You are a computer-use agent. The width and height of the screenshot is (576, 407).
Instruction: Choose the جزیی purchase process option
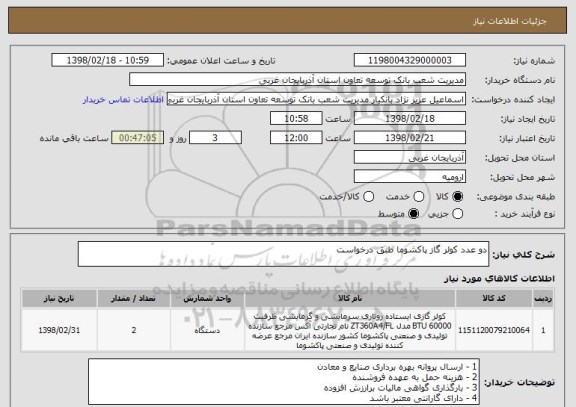[x=457, y=214]
